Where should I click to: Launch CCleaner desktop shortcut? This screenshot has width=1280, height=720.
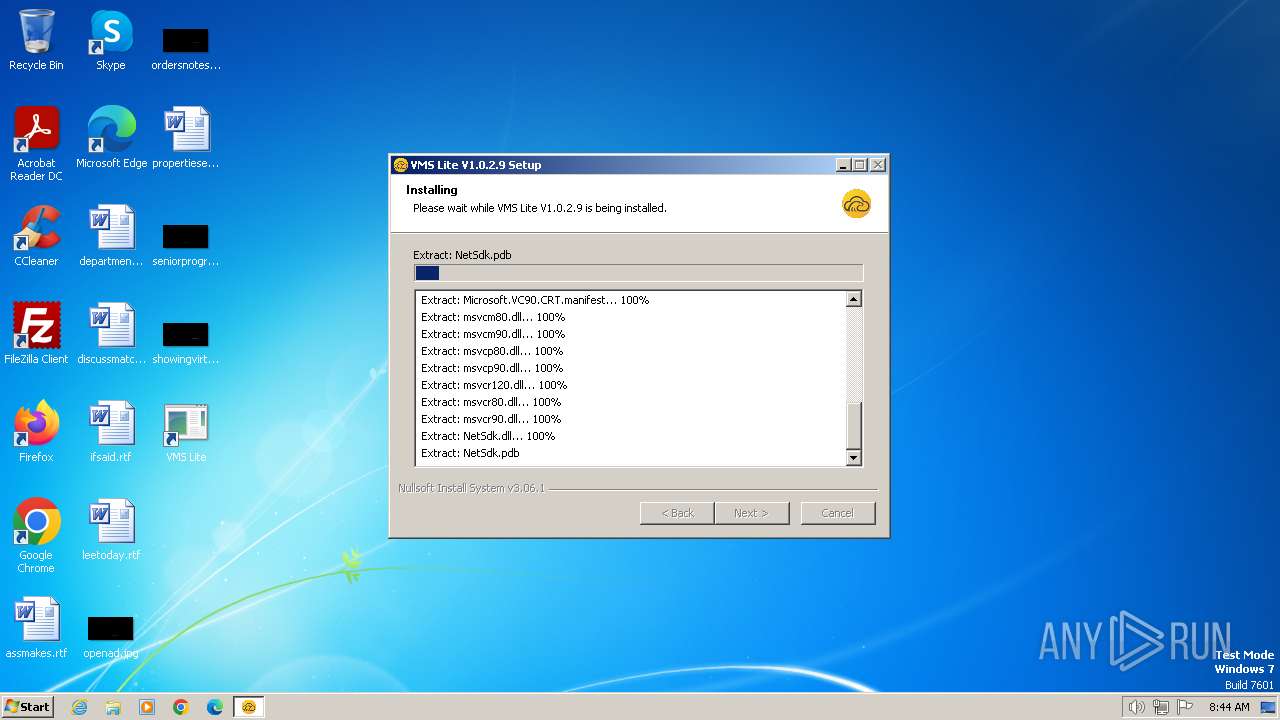36,235
